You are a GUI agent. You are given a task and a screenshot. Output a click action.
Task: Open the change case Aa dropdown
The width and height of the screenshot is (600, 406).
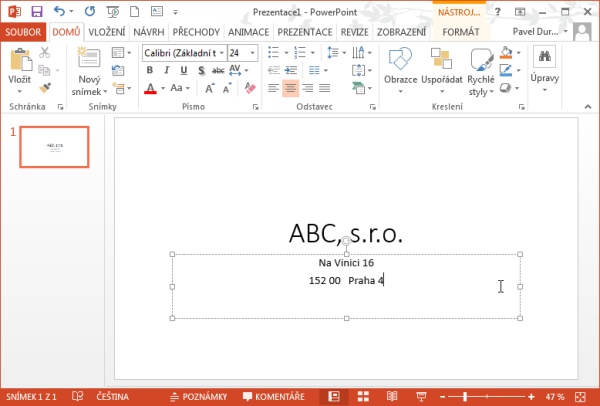coord(180,88)
